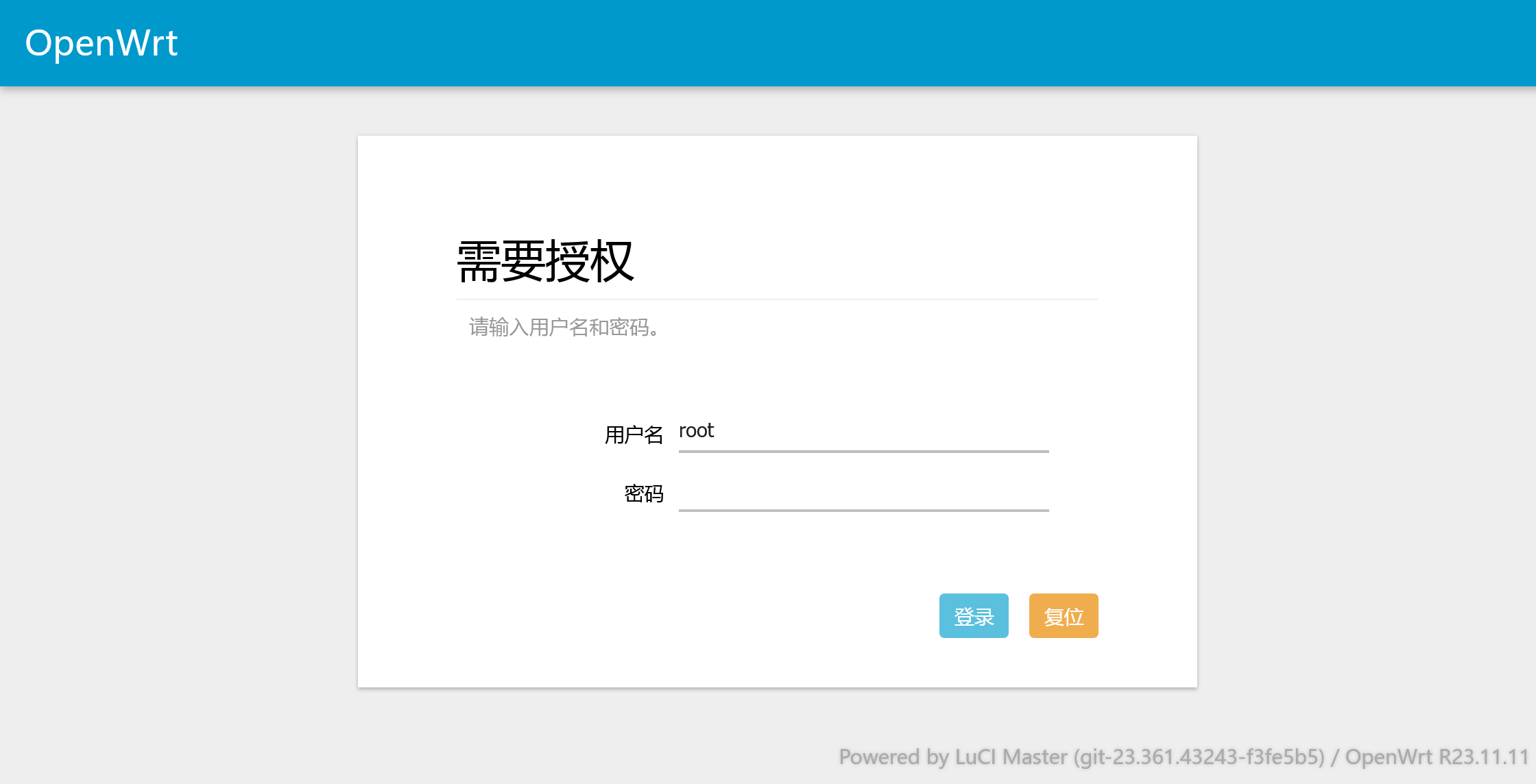Image resolution: width=1536 pixels, height=784 pixels.
Task: Click the 用户名 field label
Action: [634, 434]
